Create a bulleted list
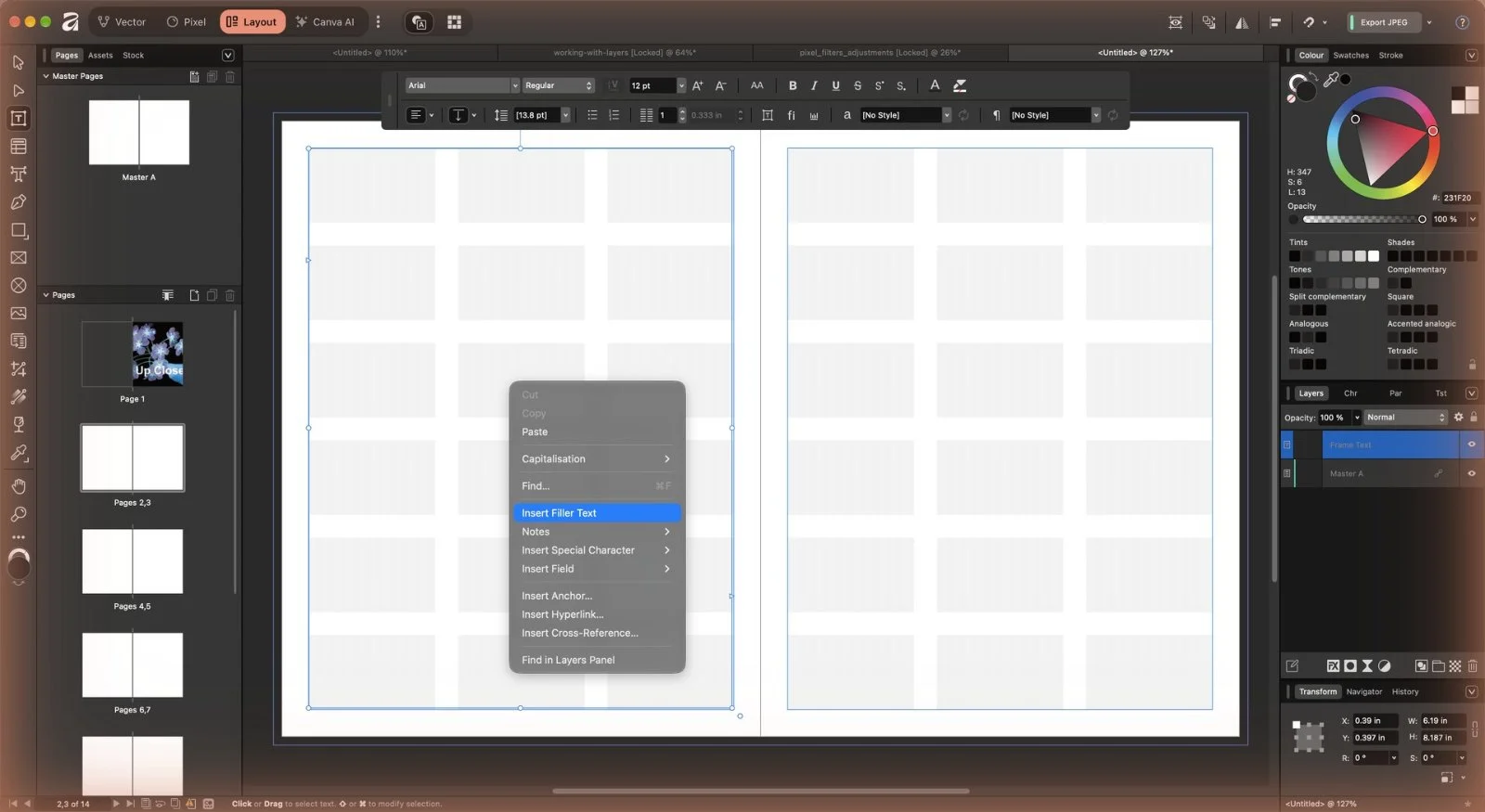The height and width of the screenshot is (812, 1485). coord(592,115)
